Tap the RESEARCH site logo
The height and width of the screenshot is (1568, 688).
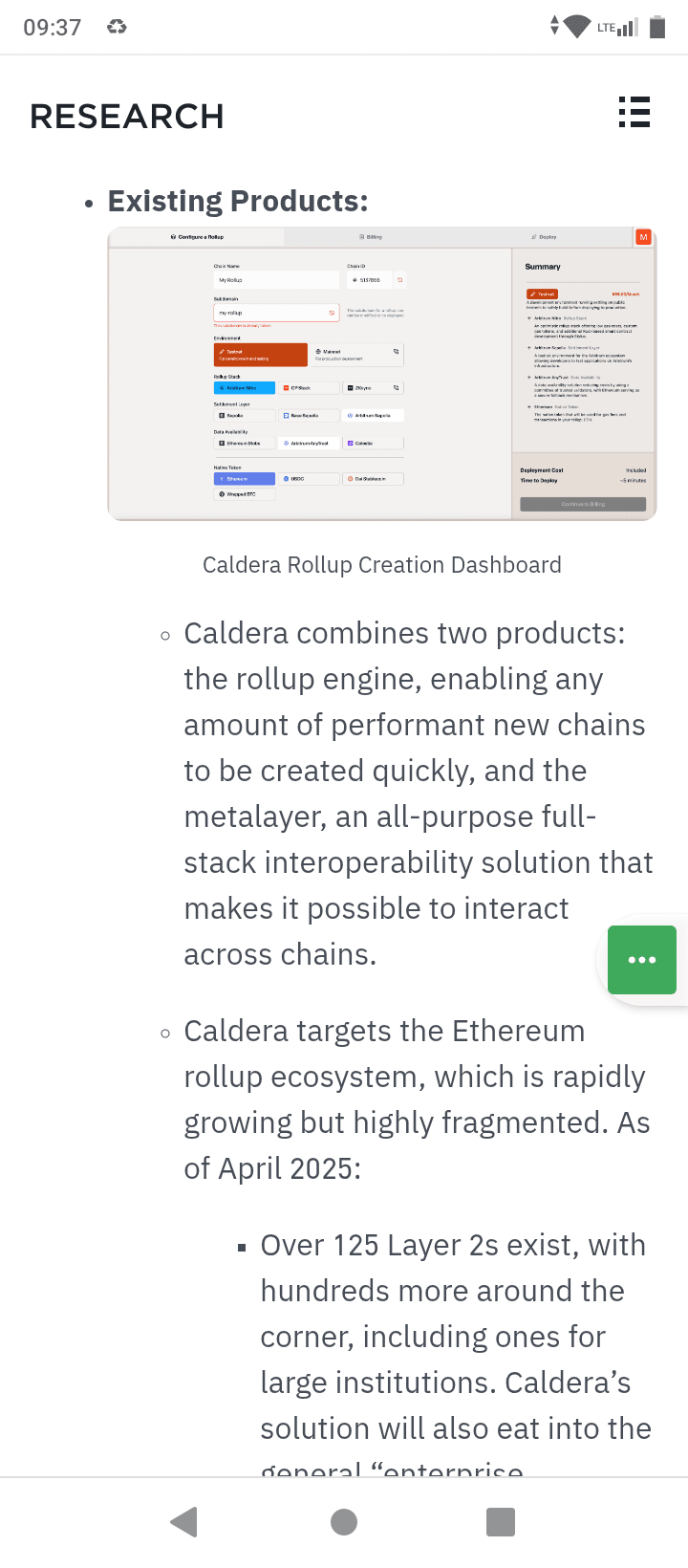click(x=127, y=117)
